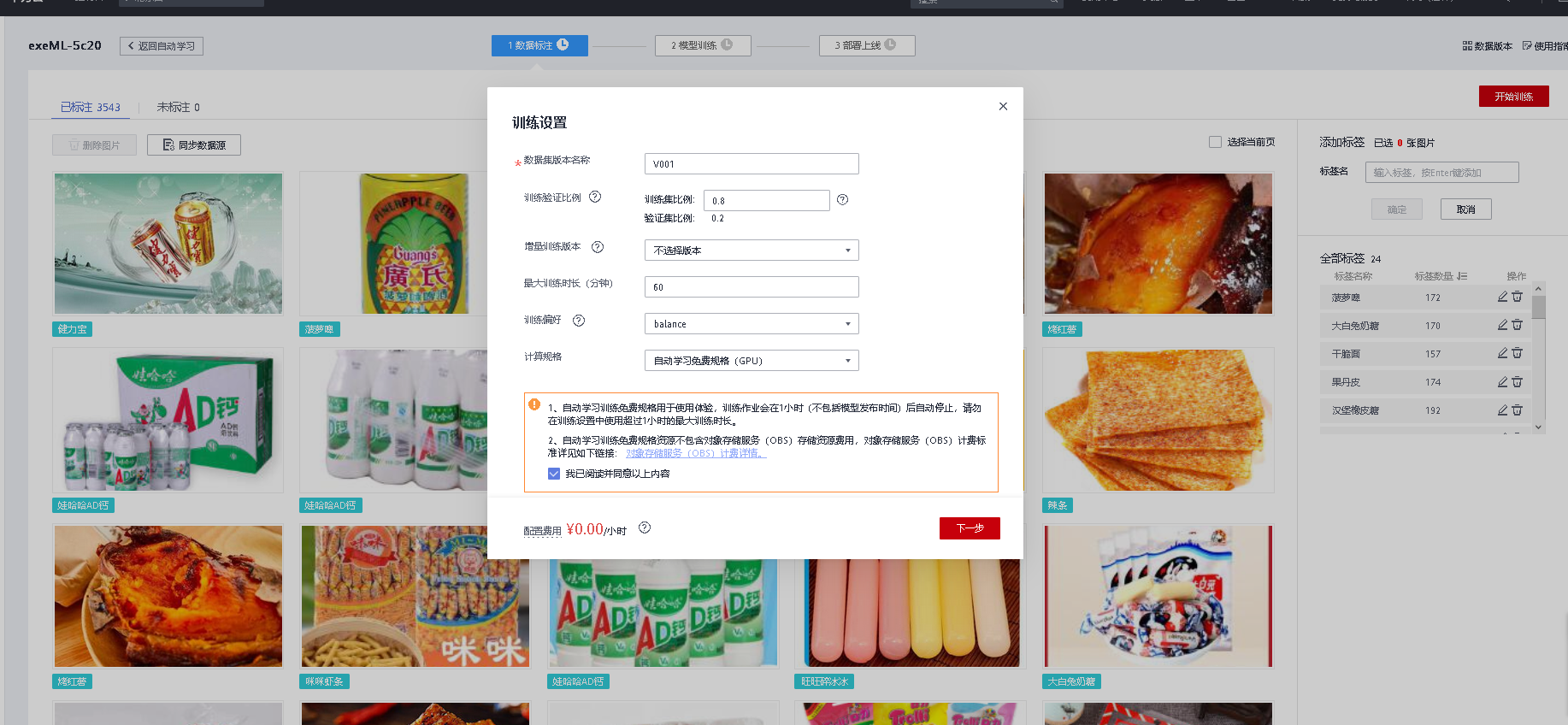Click the 训练集比例 0.8 field
Image resolution: width=1568 pixels, height=725 pixels.
point(767,201)
